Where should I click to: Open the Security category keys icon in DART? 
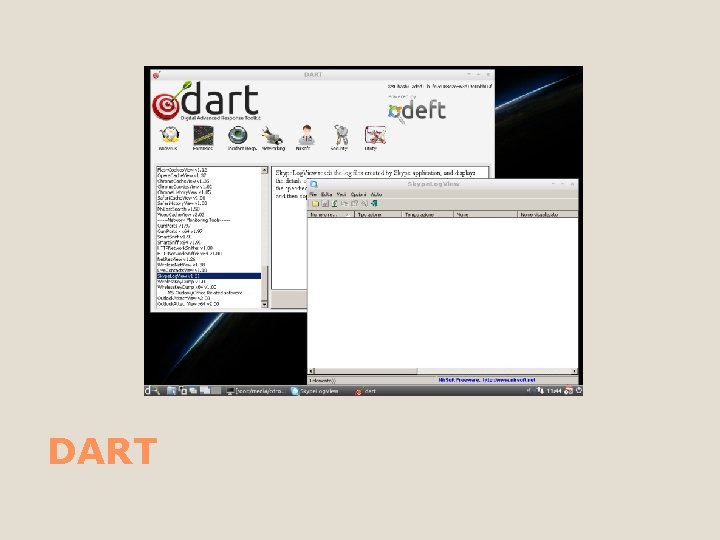coord(341,136)
